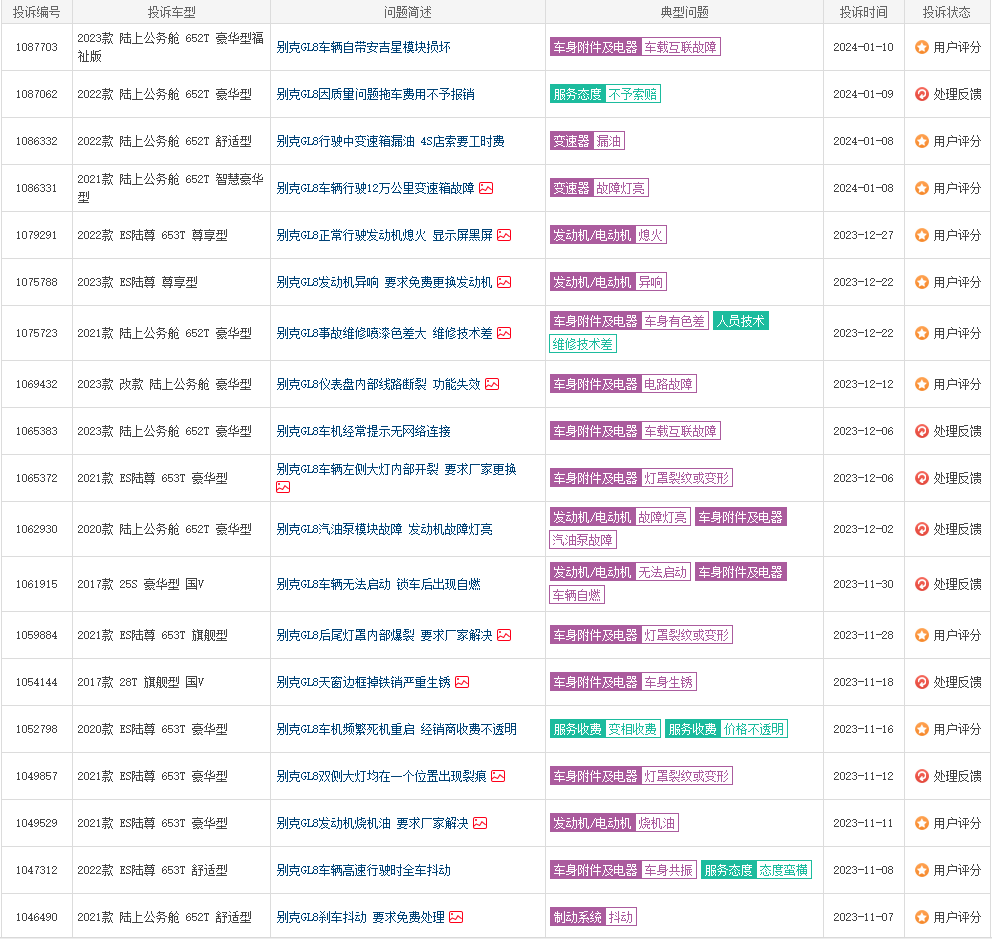This screenshot has width=992, height=939.
Task: Click the 态度蛮横 green tag
Action: click(783, 870)
